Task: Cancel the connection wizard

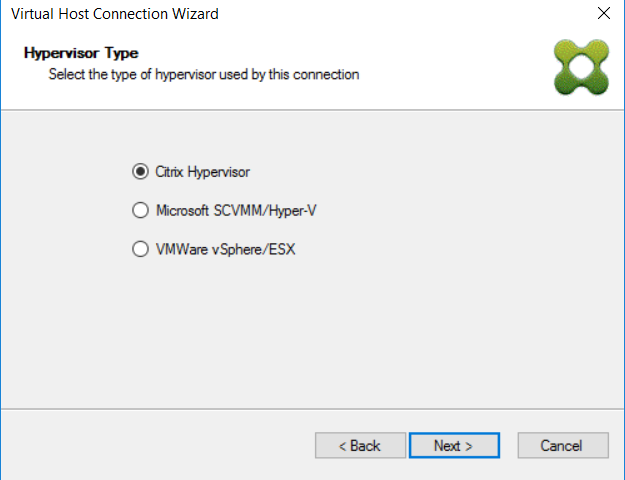Action: (x=563, y=445)
